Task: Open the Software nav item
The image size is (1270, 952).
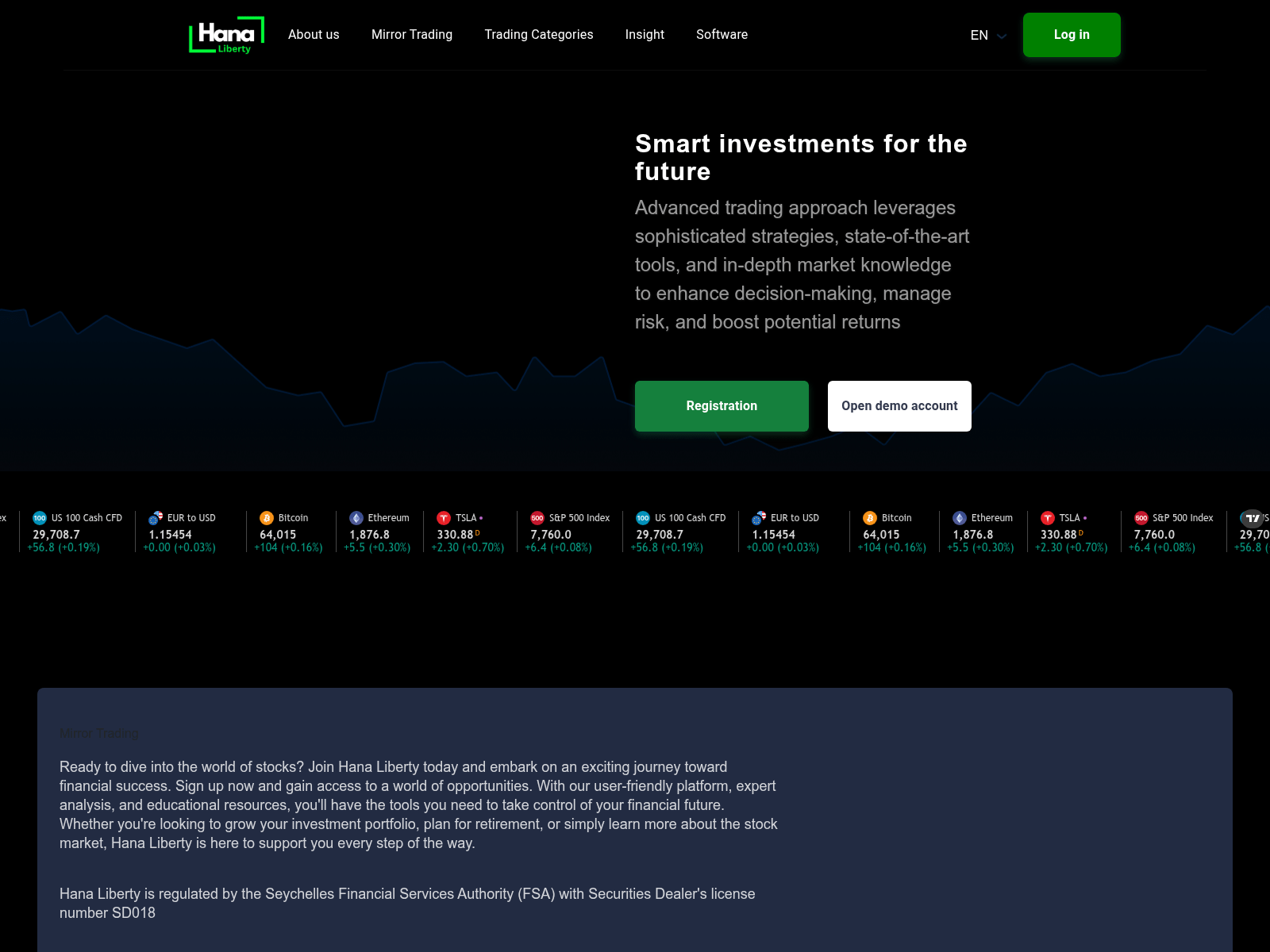Action: pyautogui.click(x=722, y=35)
